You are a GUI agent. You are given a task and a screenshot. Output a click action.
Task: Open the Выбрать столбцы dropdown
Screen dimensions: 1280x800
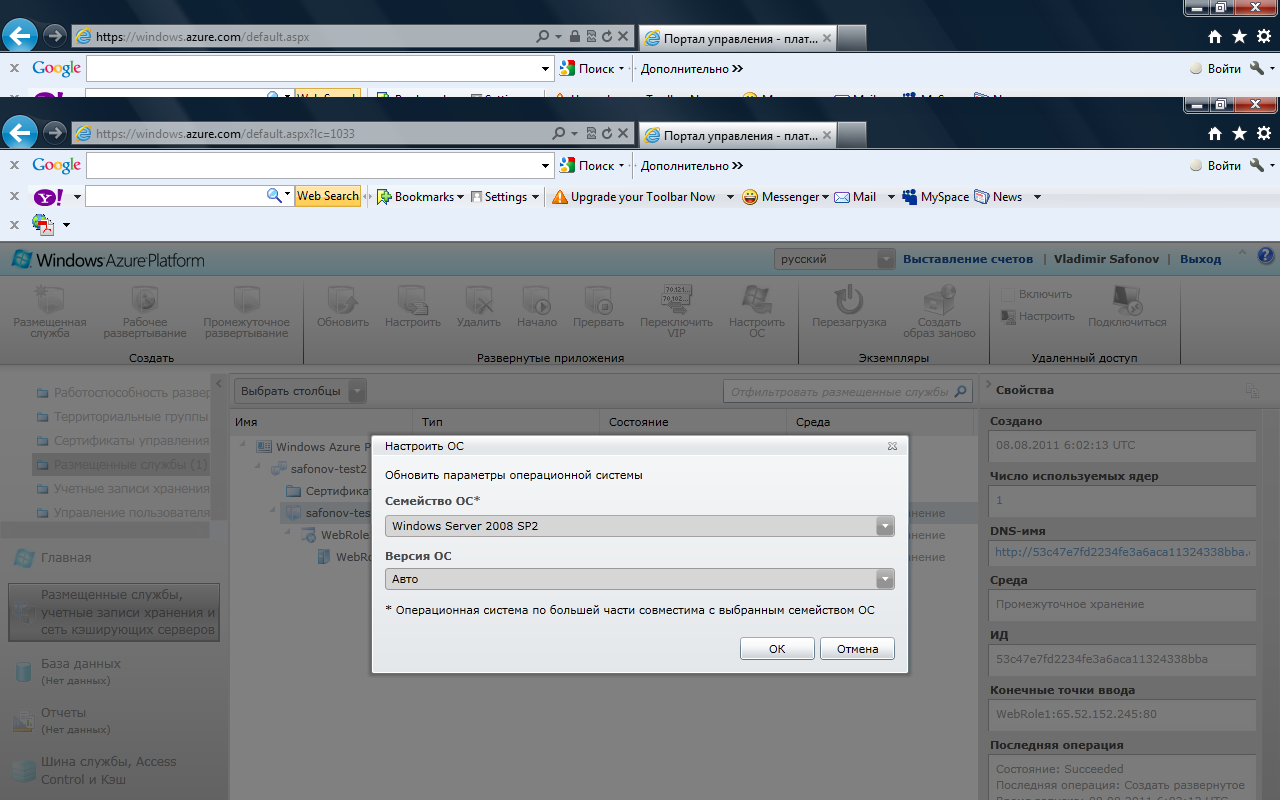click(300, 391)
